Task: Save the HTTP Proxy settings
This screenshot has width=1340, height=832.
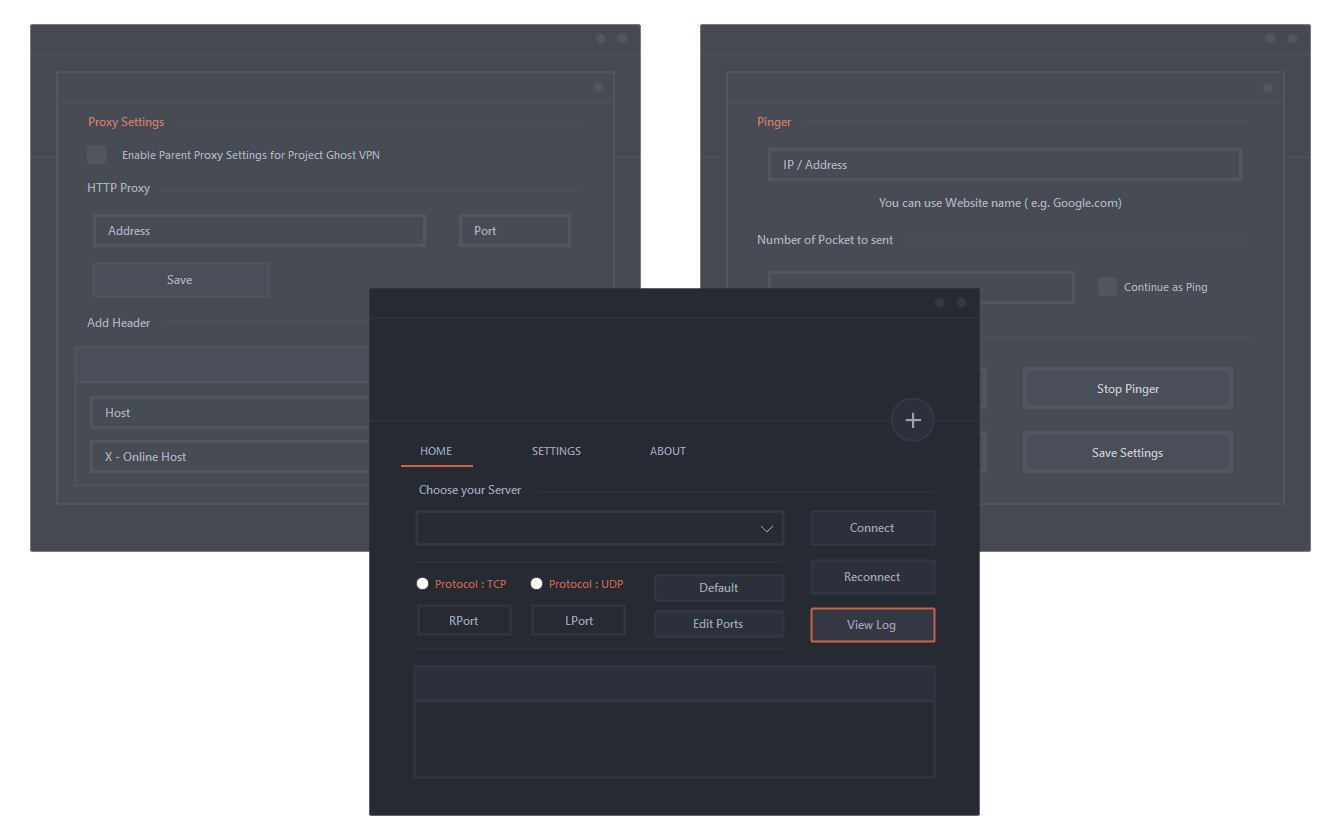Action: point(180,280)
